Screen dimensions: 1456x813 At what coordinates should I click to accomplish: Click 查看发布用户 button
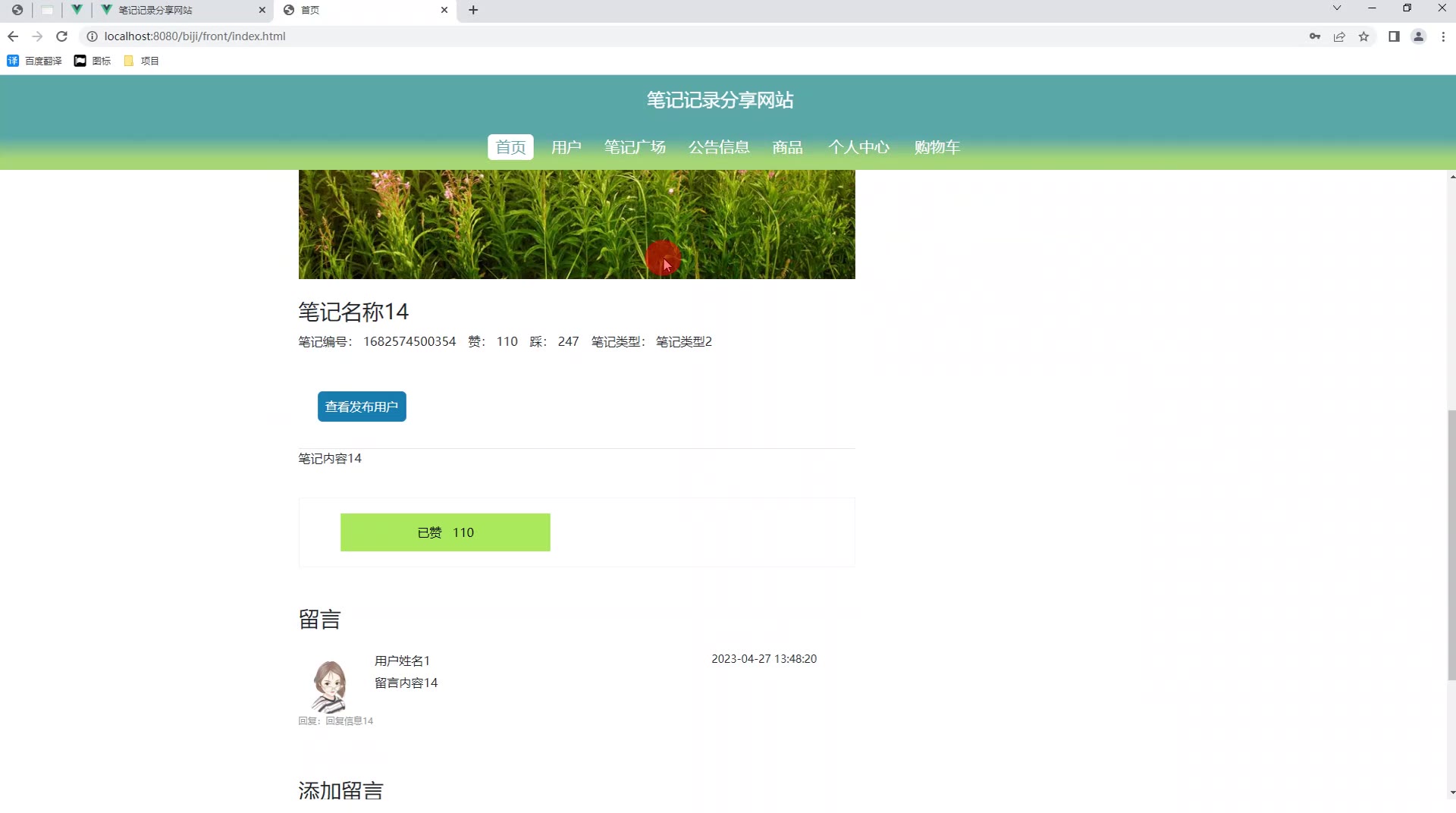[x=362, y=406]
